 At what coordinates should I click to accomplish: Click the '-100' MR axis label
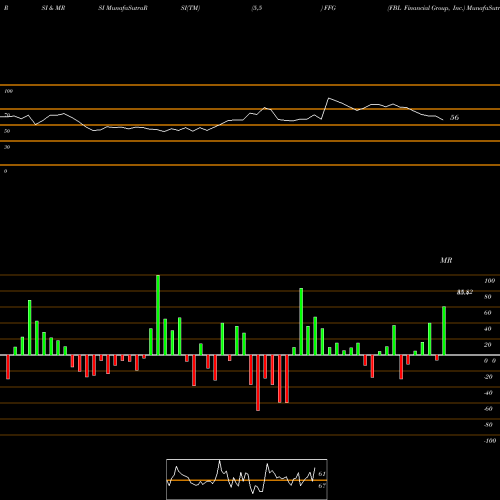[x=489, y=441]
